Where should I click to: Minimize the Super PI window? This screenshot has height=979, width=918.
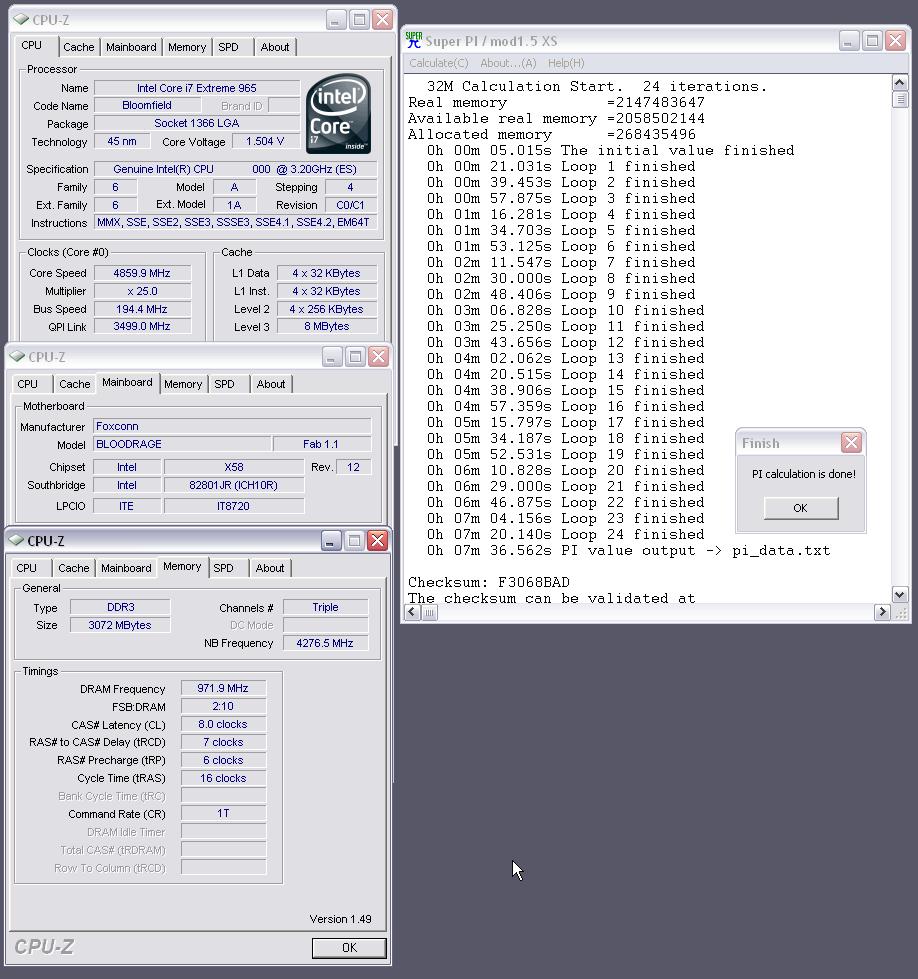coord(848,41)
